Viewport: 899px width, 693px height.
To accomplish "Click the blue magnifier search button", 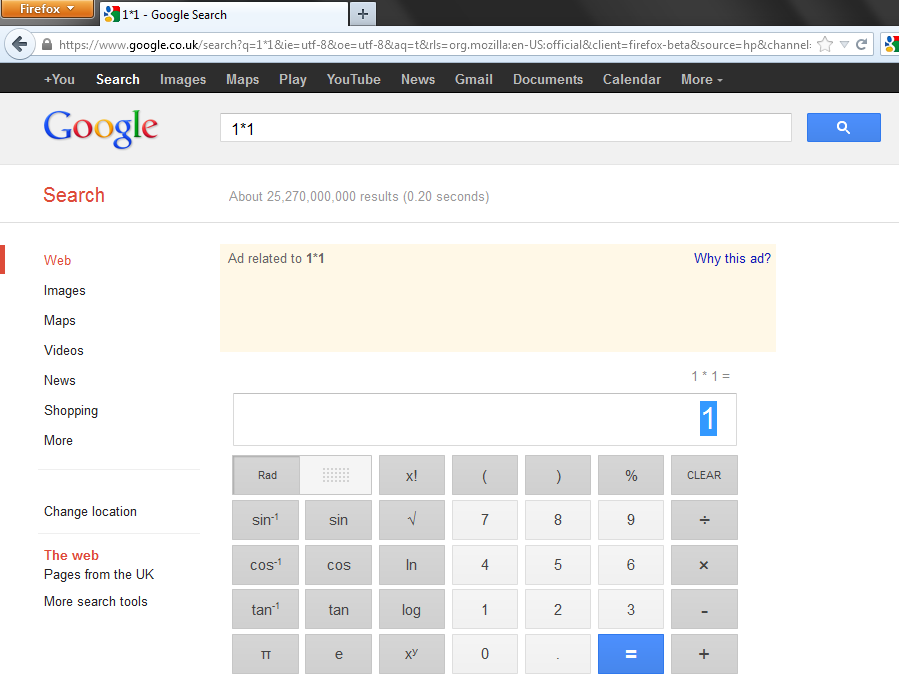I will pyautogui.click(x=843, y=127).
